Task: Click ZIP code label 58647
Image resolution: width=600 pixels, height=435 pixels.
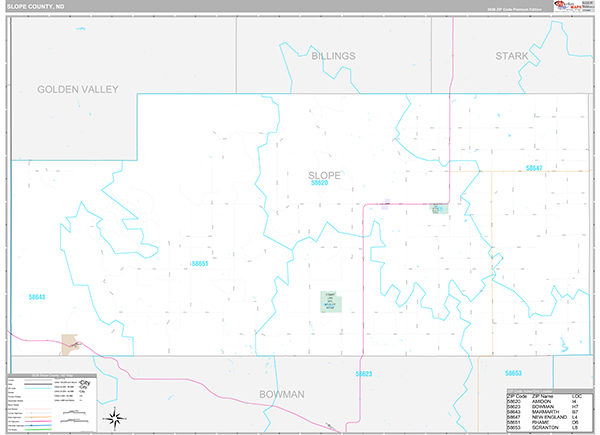Action: pyautogui.click(x=534, y=168)
